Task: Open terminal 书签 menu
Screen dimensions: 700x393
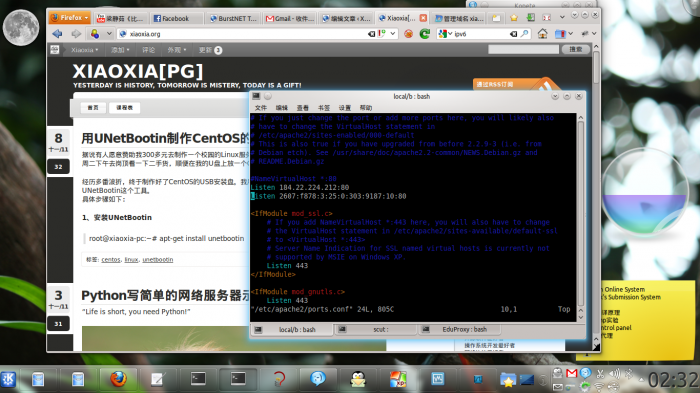Action: pos(324,108)
